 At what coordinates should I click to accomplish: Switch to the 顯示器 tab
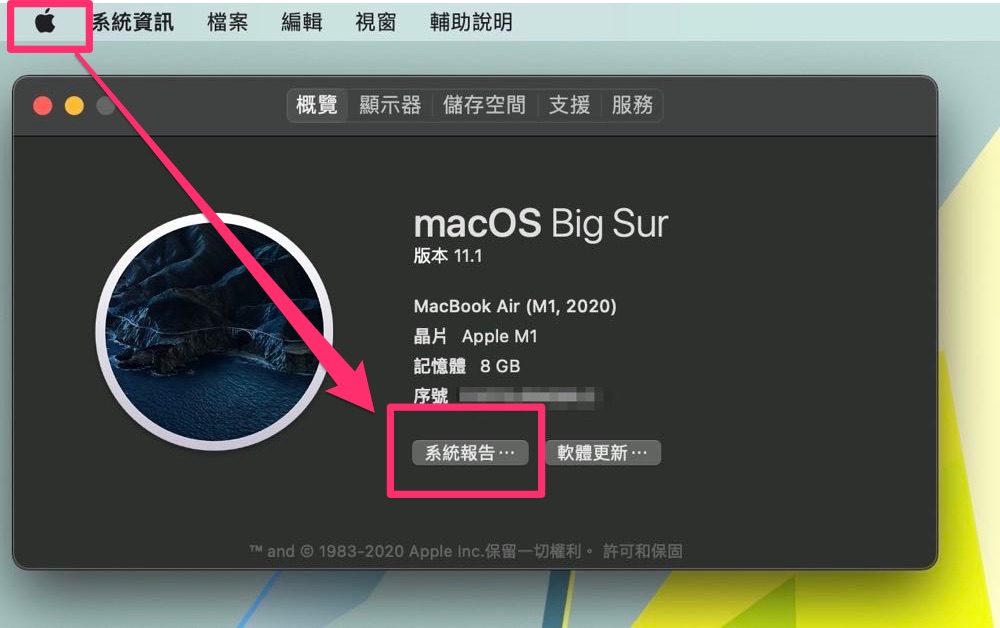390,105
